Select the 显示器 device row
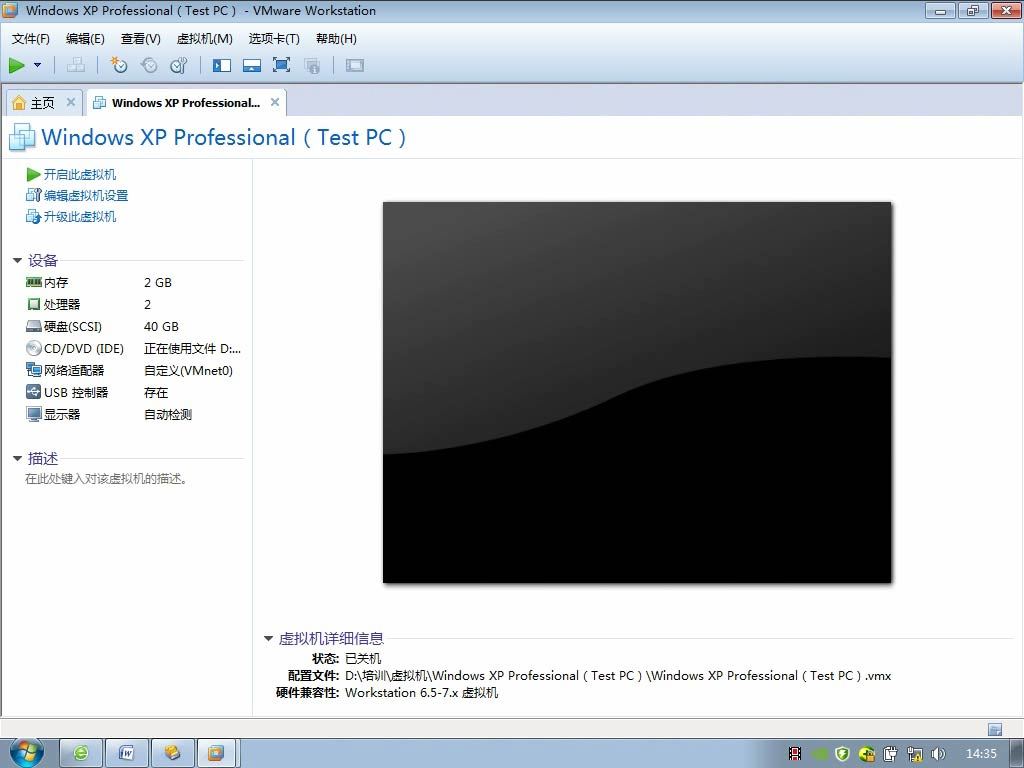1024x768 pixels. point(133,415)
